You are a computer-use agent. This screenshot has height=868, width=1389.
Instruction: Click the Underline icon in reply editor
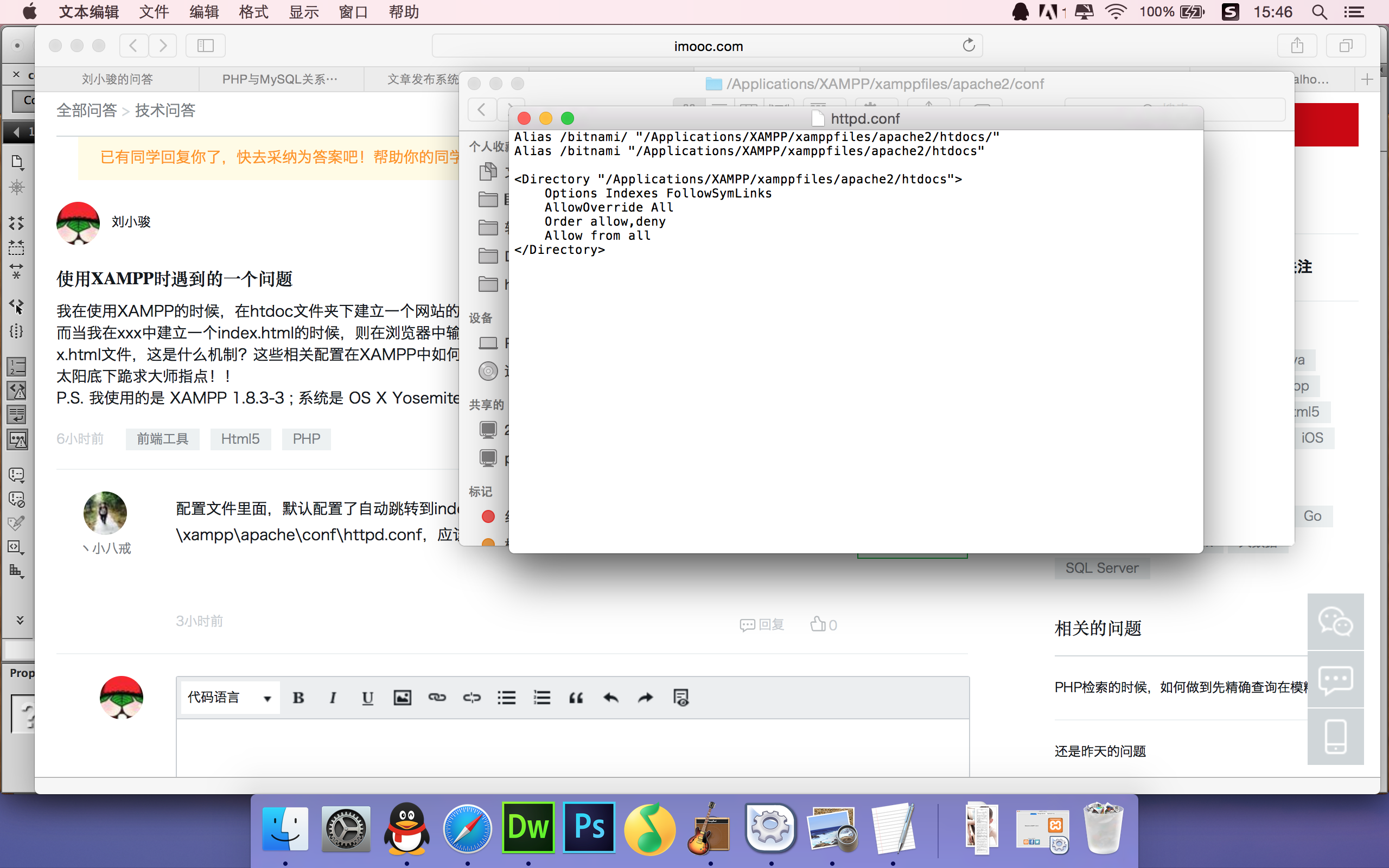coord(367,698)
